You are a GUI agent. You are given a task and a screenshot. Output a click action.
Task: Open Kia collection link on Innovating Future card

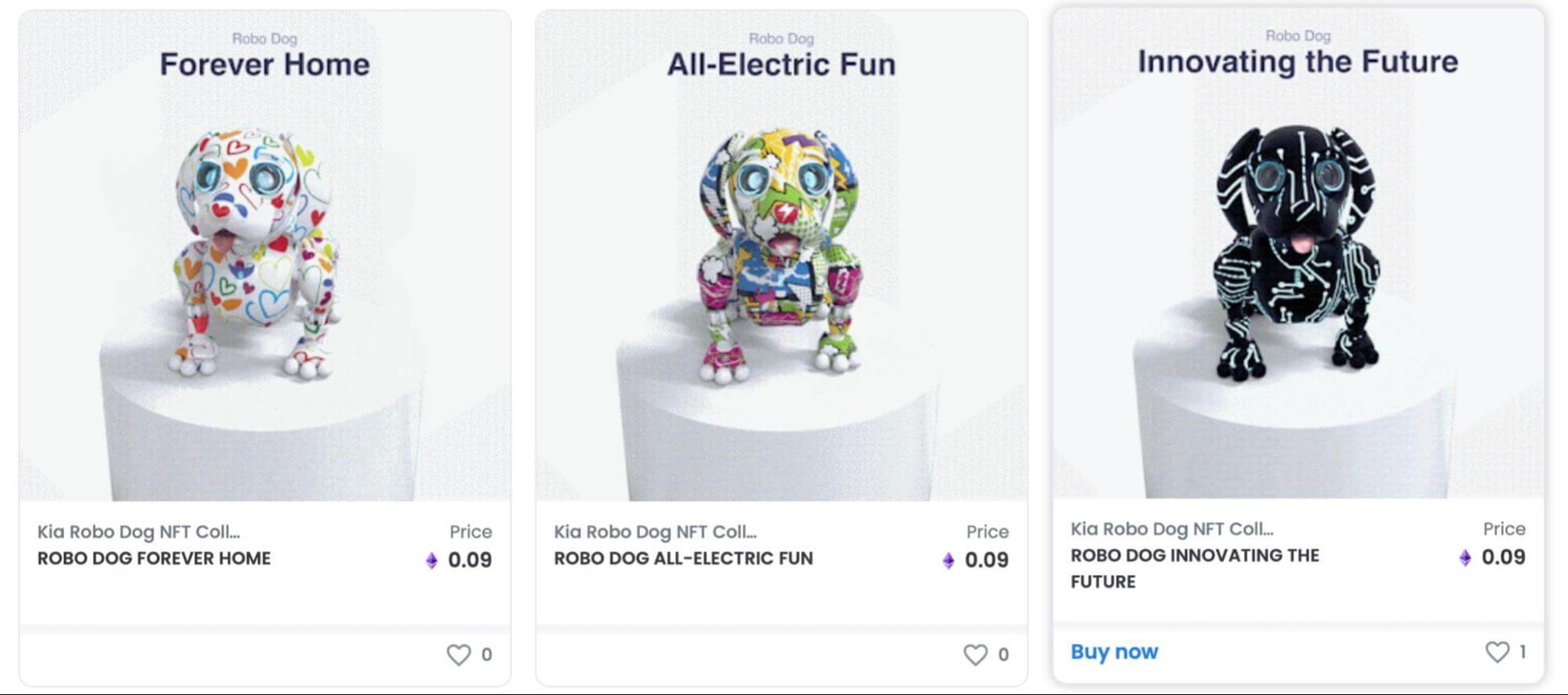1172,529
